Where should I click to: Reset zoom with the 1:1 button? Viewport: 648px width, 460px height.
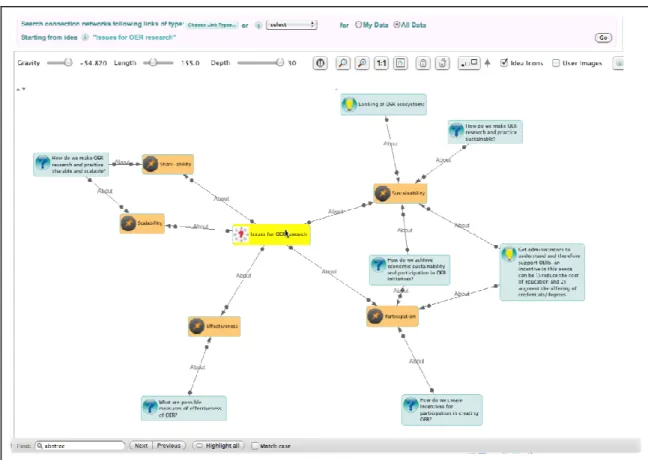click(381, 63)
